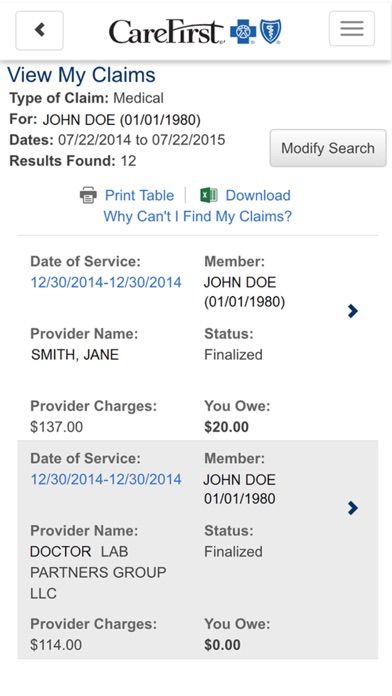Tap the back arrow button
The image size is (392, 696).
point(40,30)
